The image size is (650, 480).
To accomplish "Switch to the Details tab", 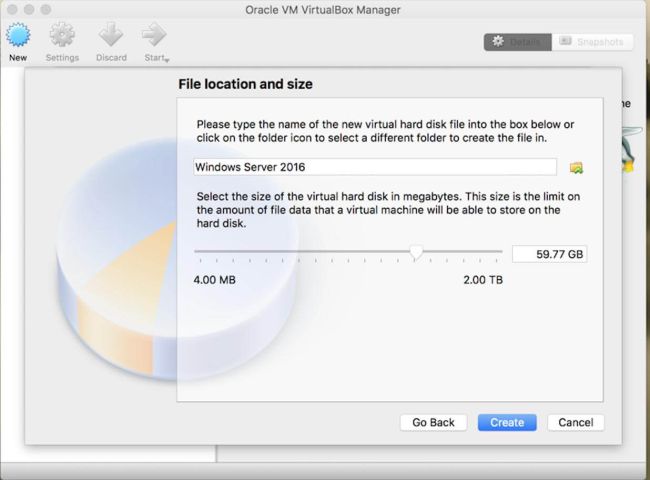I will pos(517,42).
